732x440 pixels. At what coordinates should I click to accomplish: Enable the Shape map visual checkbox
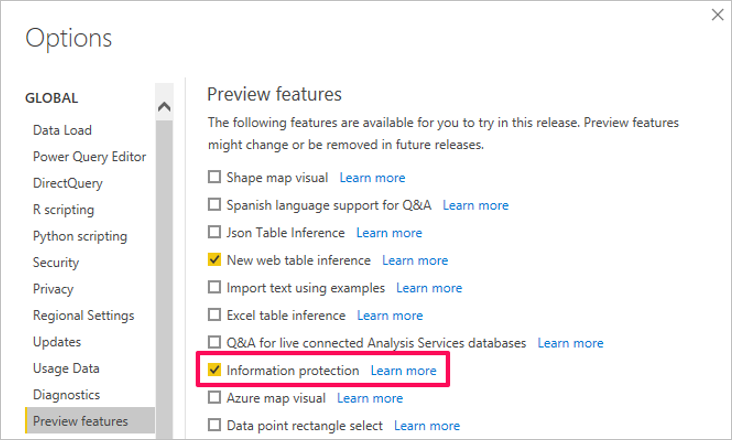click(x=214, y=178)
